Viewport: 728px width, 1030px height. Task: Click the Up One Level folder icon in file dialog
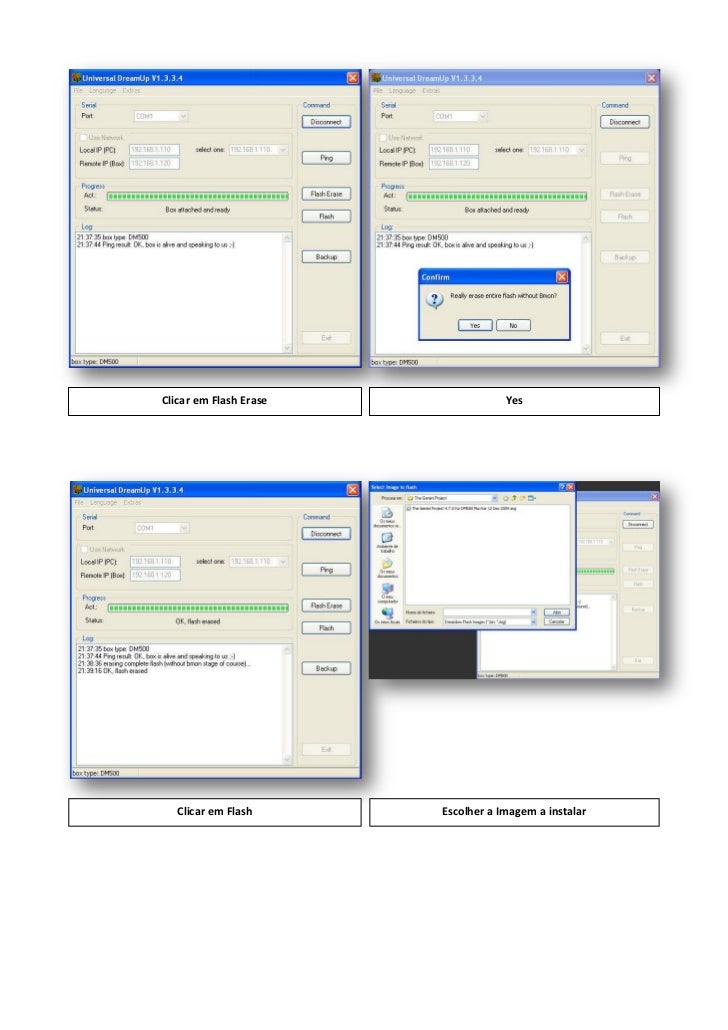point(514,498)
